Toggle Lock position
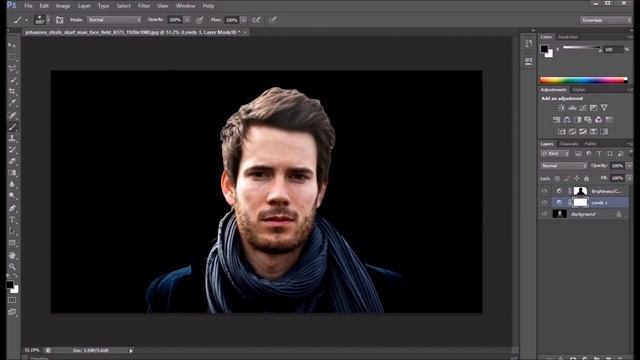The image size is (640, 360). [576, 178]
